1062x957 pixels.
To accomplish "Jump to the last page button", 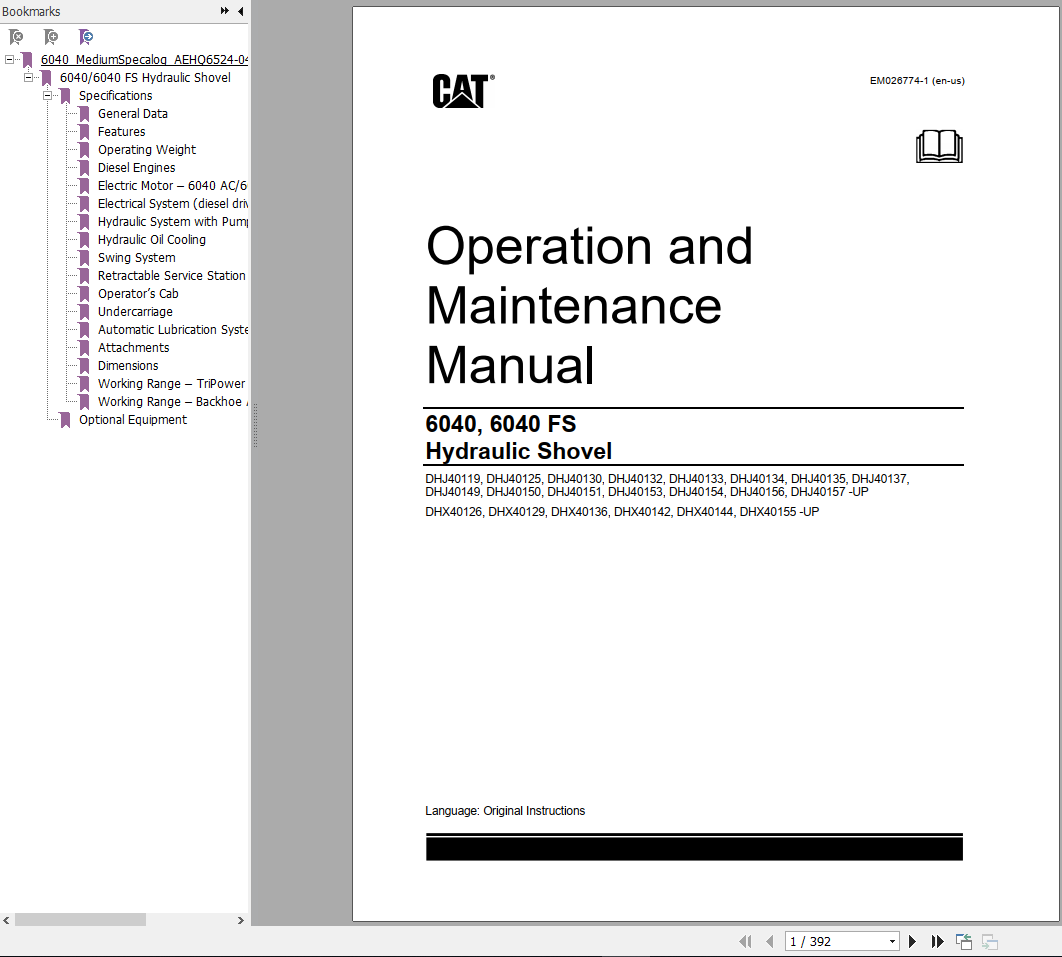I will pyautogui.click(x=937, y=941).
